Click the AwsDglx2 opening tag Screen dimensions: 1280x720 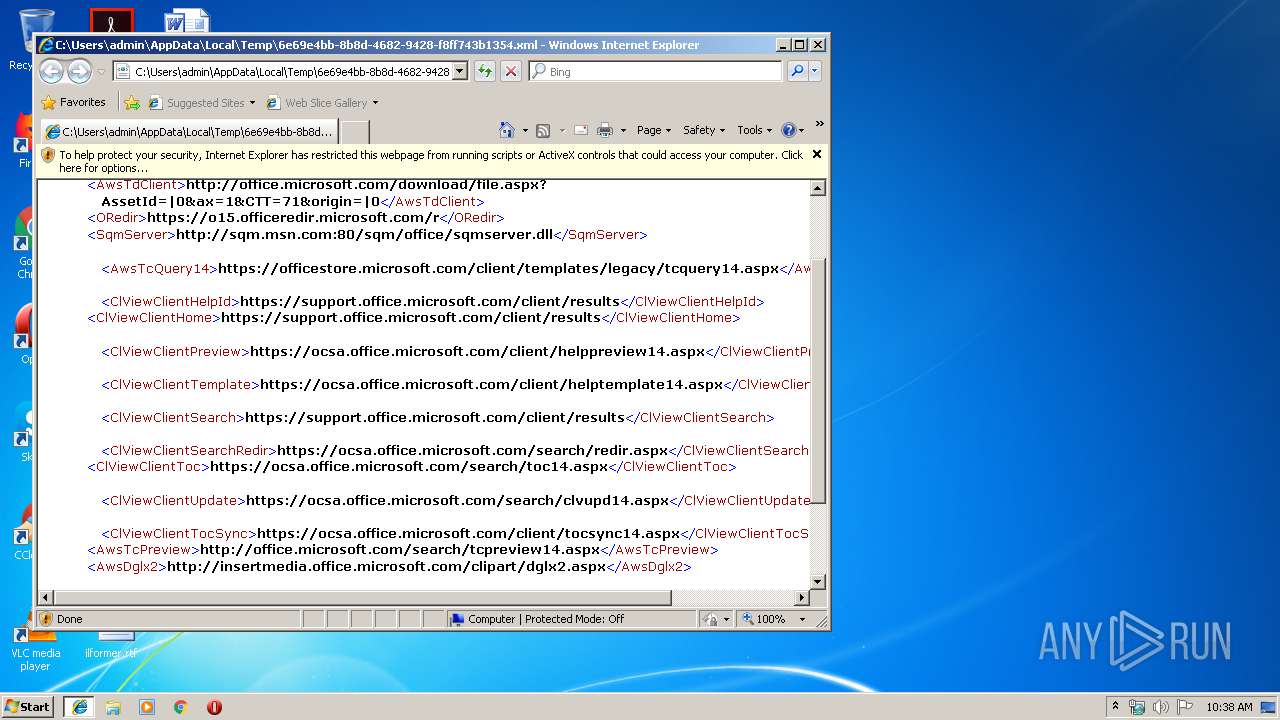coord(127,567)
